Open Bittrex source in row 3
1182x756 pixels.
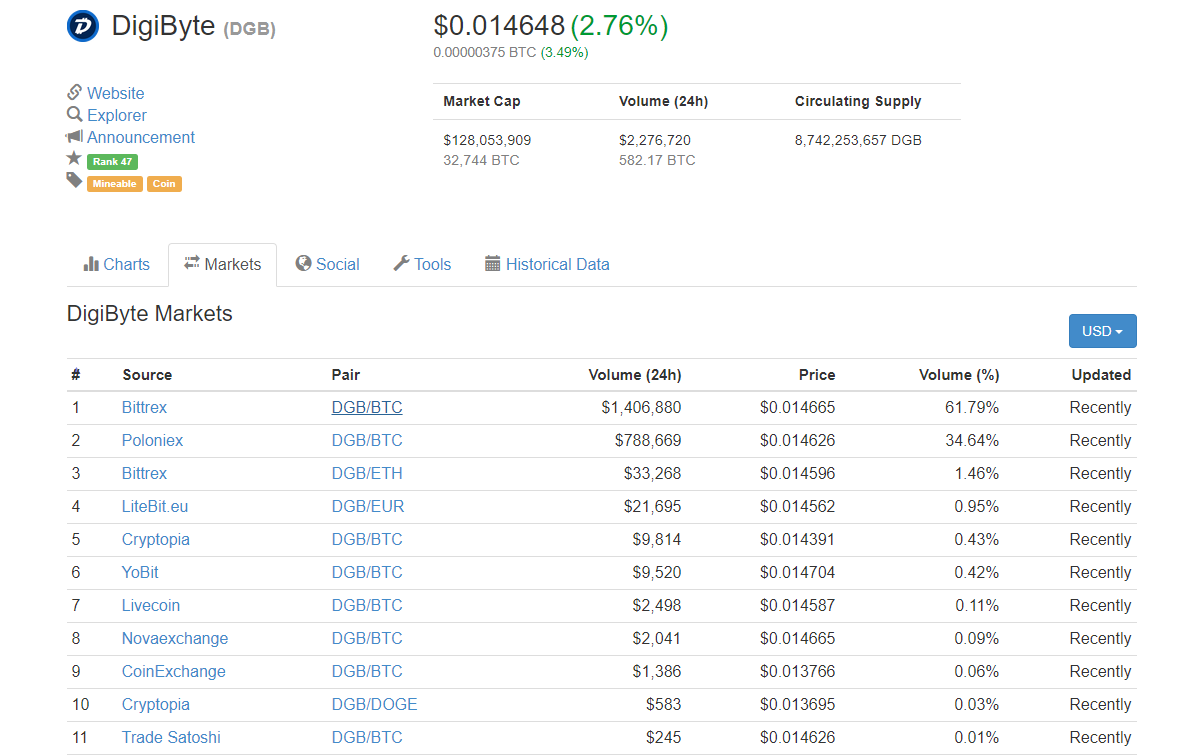pyautogui.click(x=144, y=474)
